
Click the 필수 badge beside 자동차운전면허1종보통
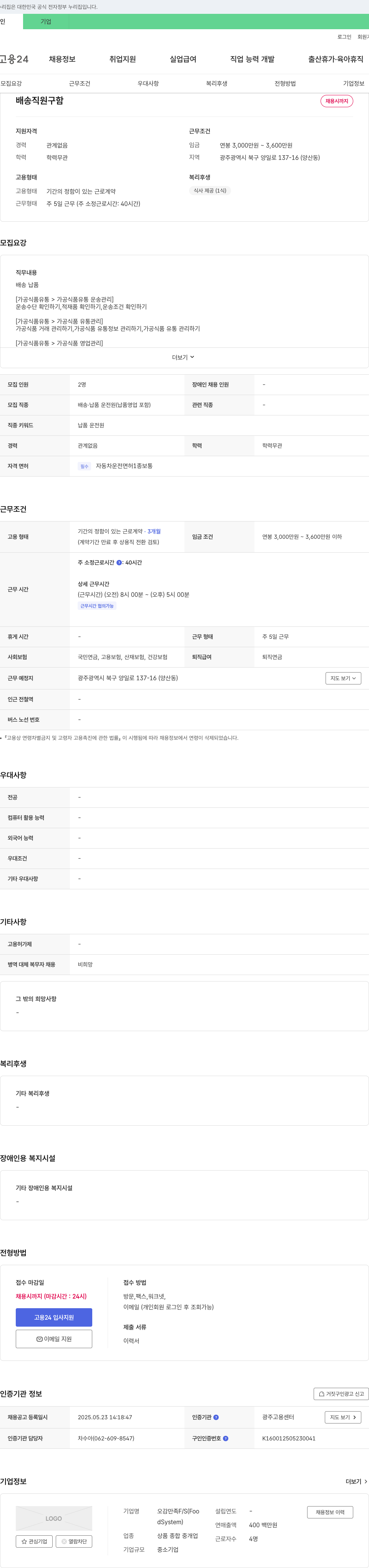pyautogui.click(x=84, y=466)
